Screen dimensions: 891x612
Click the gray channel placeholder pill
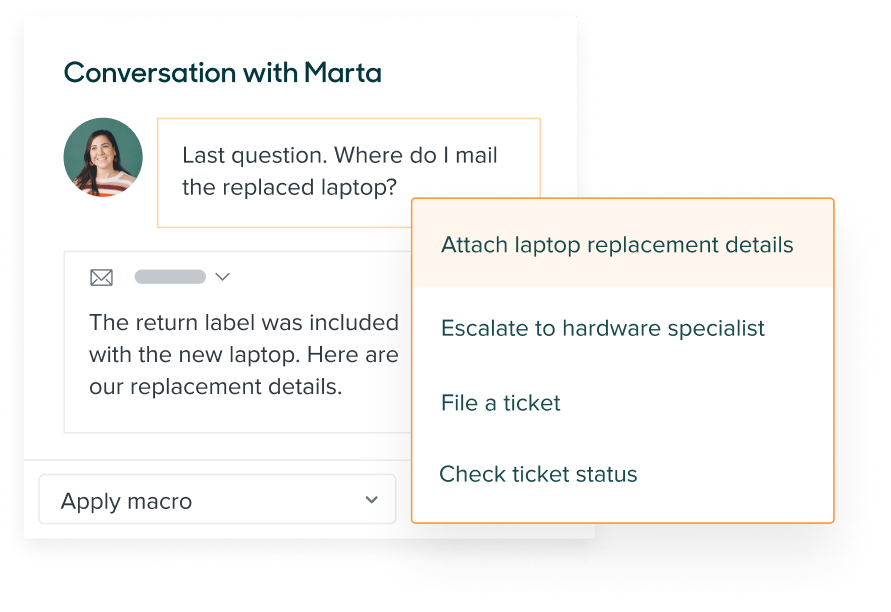[170, 277]
